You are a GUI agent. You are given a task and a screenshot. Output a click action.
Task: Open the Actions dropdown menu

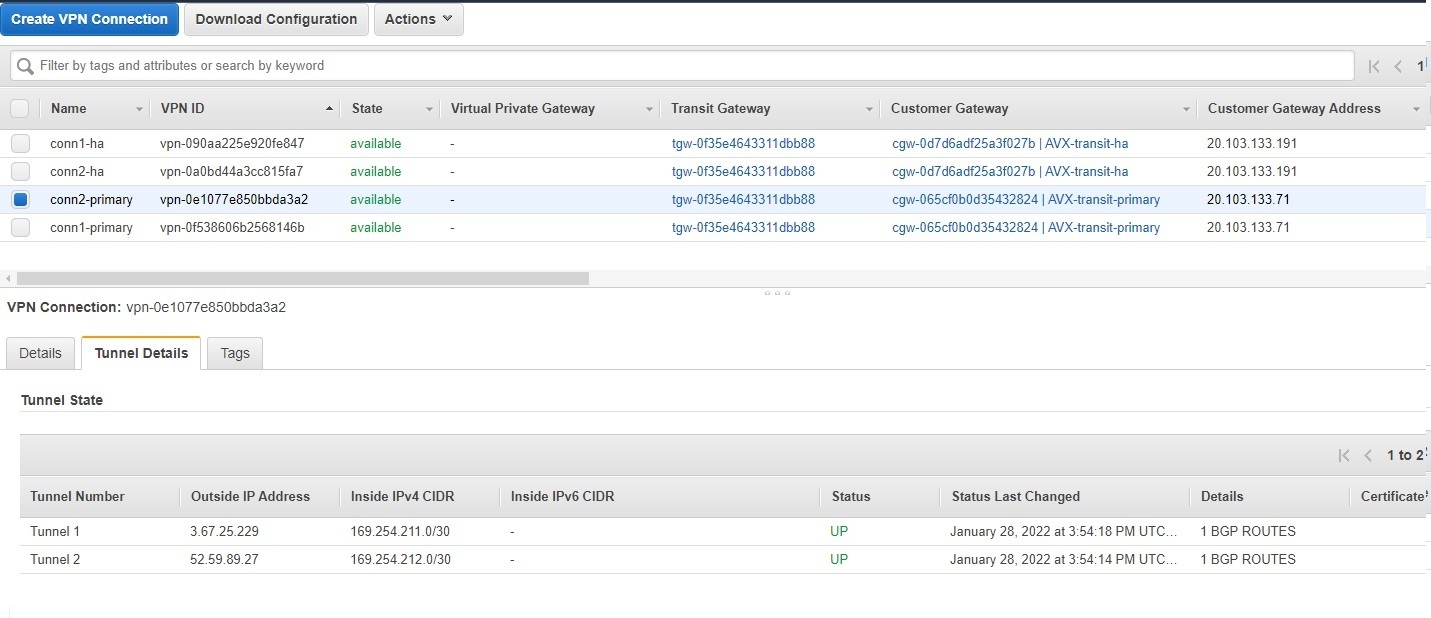(418, 19)
